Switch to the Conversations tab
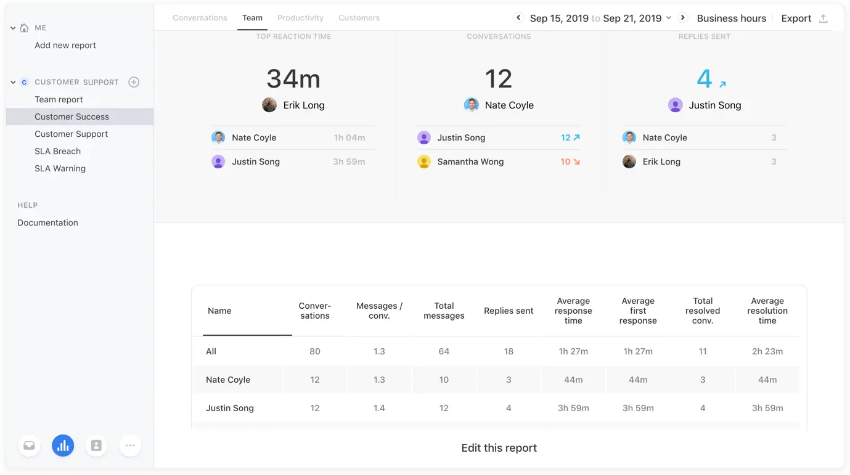 point(200,18)
